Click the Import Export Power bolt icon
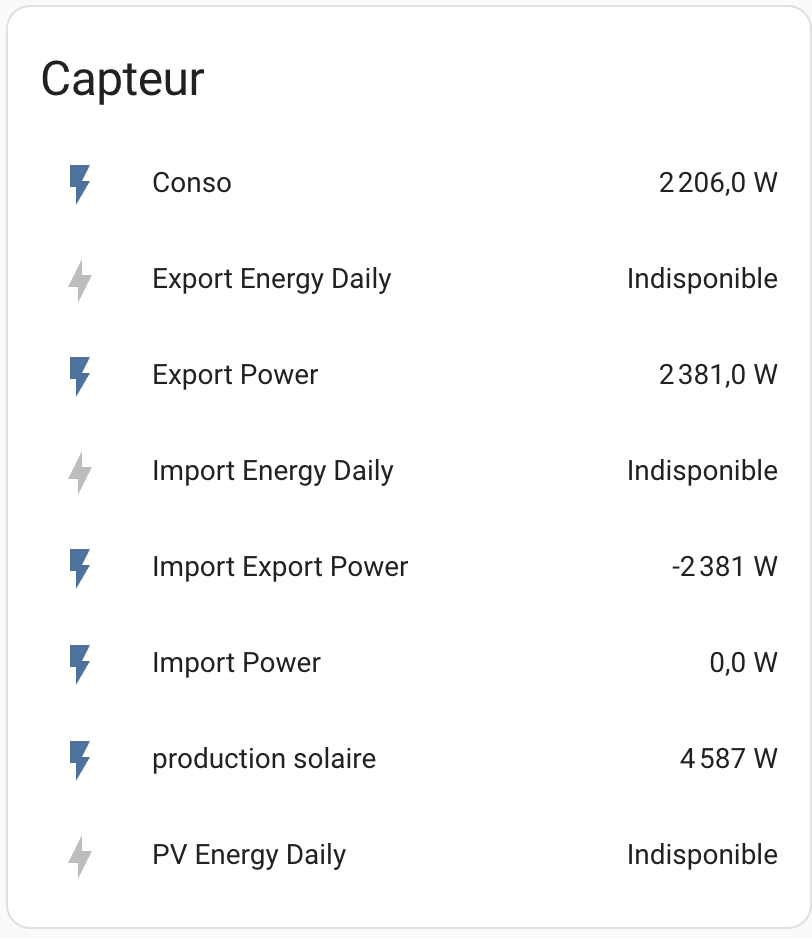Screen dimensions: 812x938 pyautogui.click(x=80, y=568)
